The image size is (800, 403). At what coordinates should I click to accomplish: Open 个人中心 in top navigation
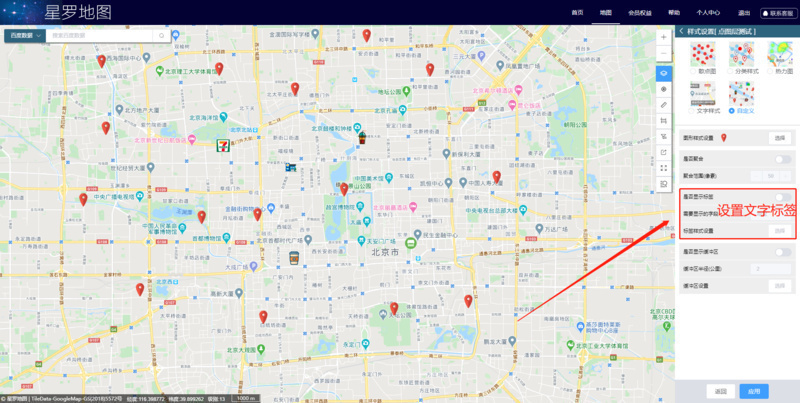pos(708,13)
